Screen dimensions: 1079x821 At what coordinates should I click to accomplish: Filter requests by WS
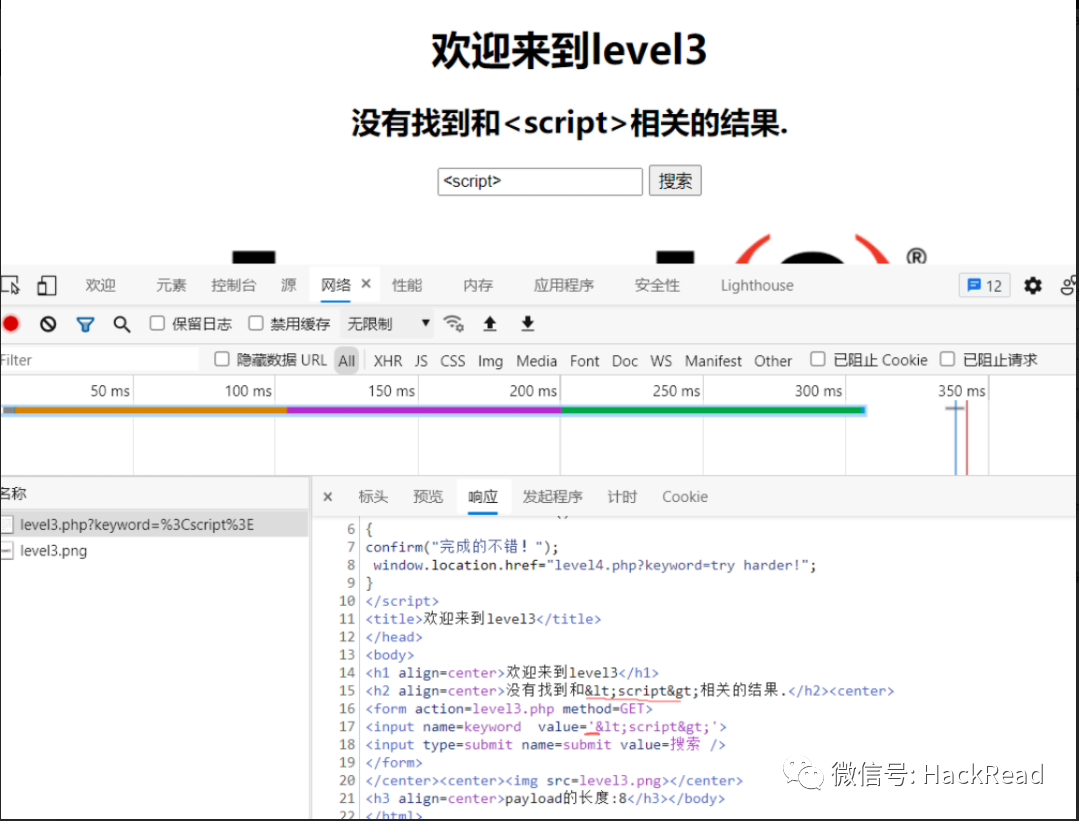[x=661, y=361]
